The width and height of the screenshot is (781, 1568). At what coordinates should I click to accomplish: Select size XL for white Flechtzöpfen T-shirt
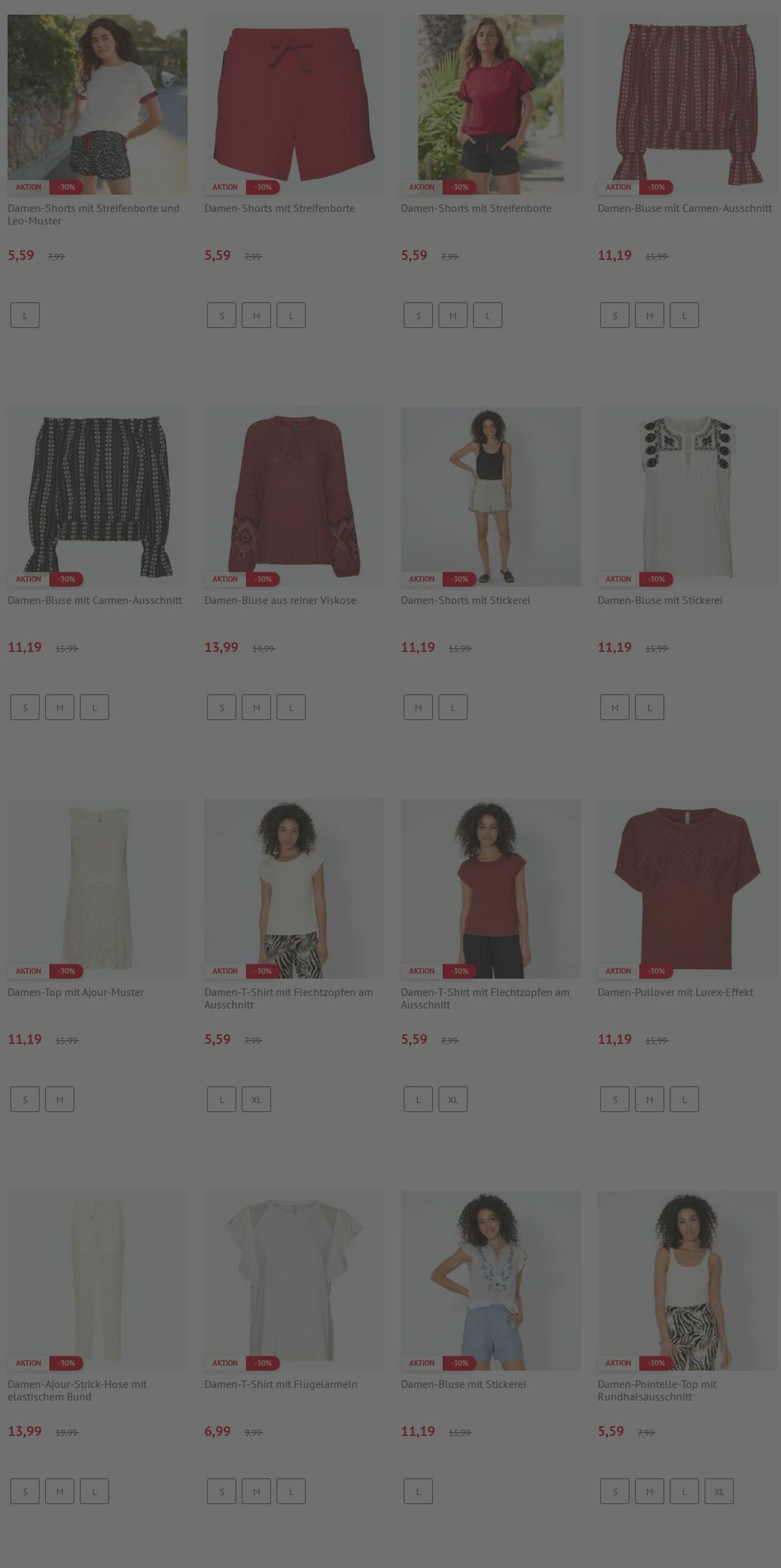click(x=256, y=1099)
